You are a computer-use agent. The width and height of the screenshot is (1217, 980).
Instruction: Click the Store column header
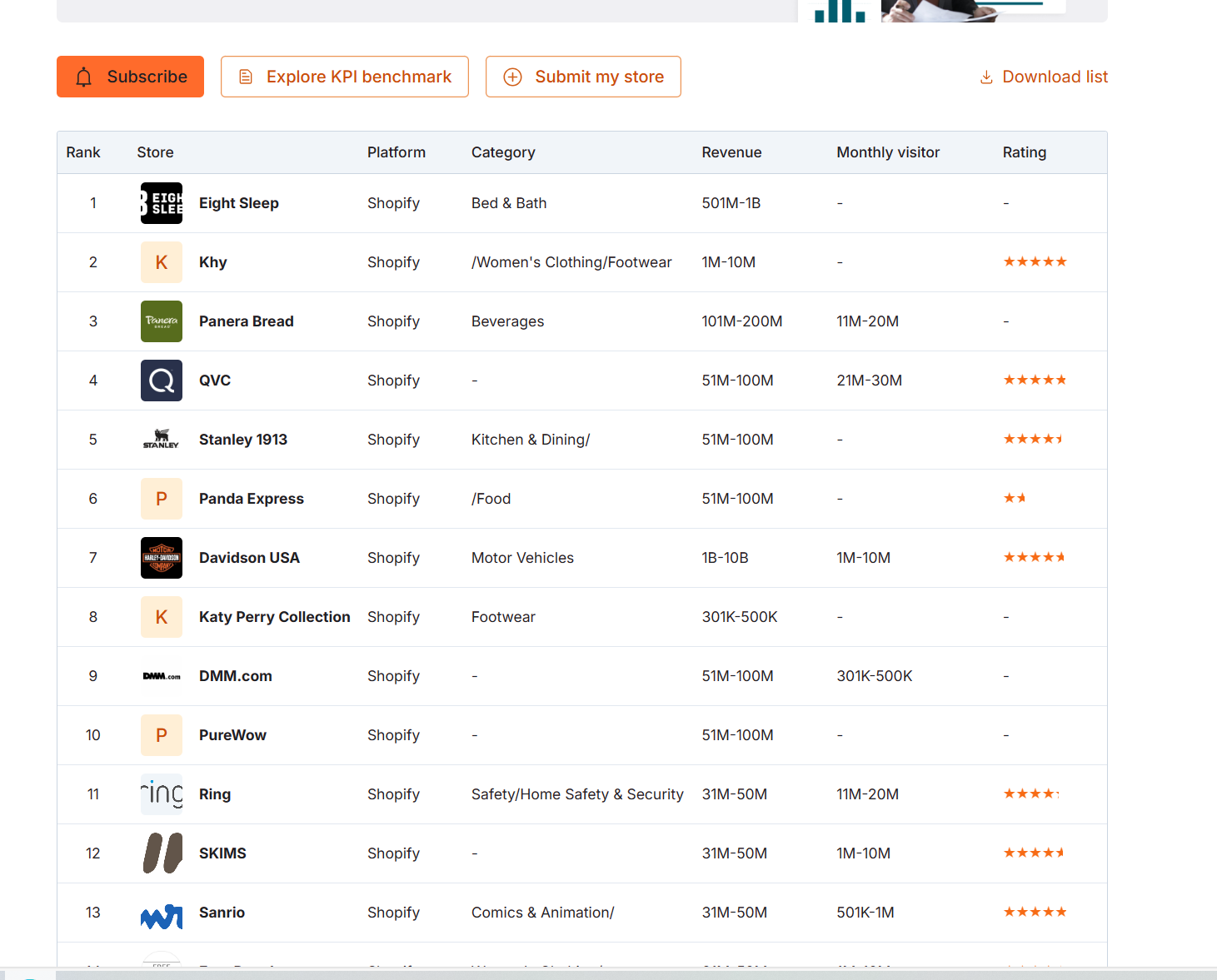click(x=156, y=152)
